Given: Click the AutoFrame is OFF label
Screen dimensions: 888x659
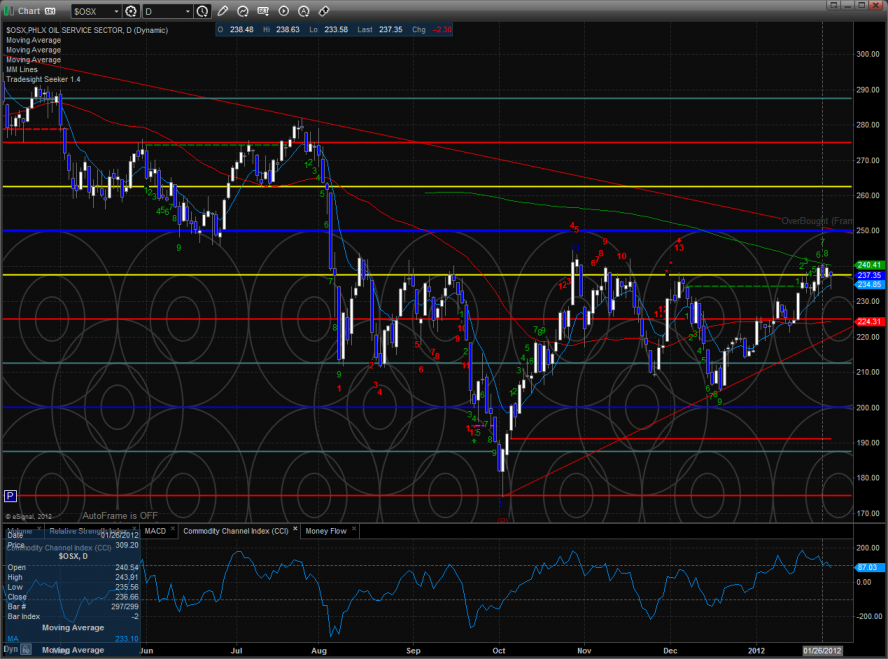Looking at the screenshot, I should (120, 516).
